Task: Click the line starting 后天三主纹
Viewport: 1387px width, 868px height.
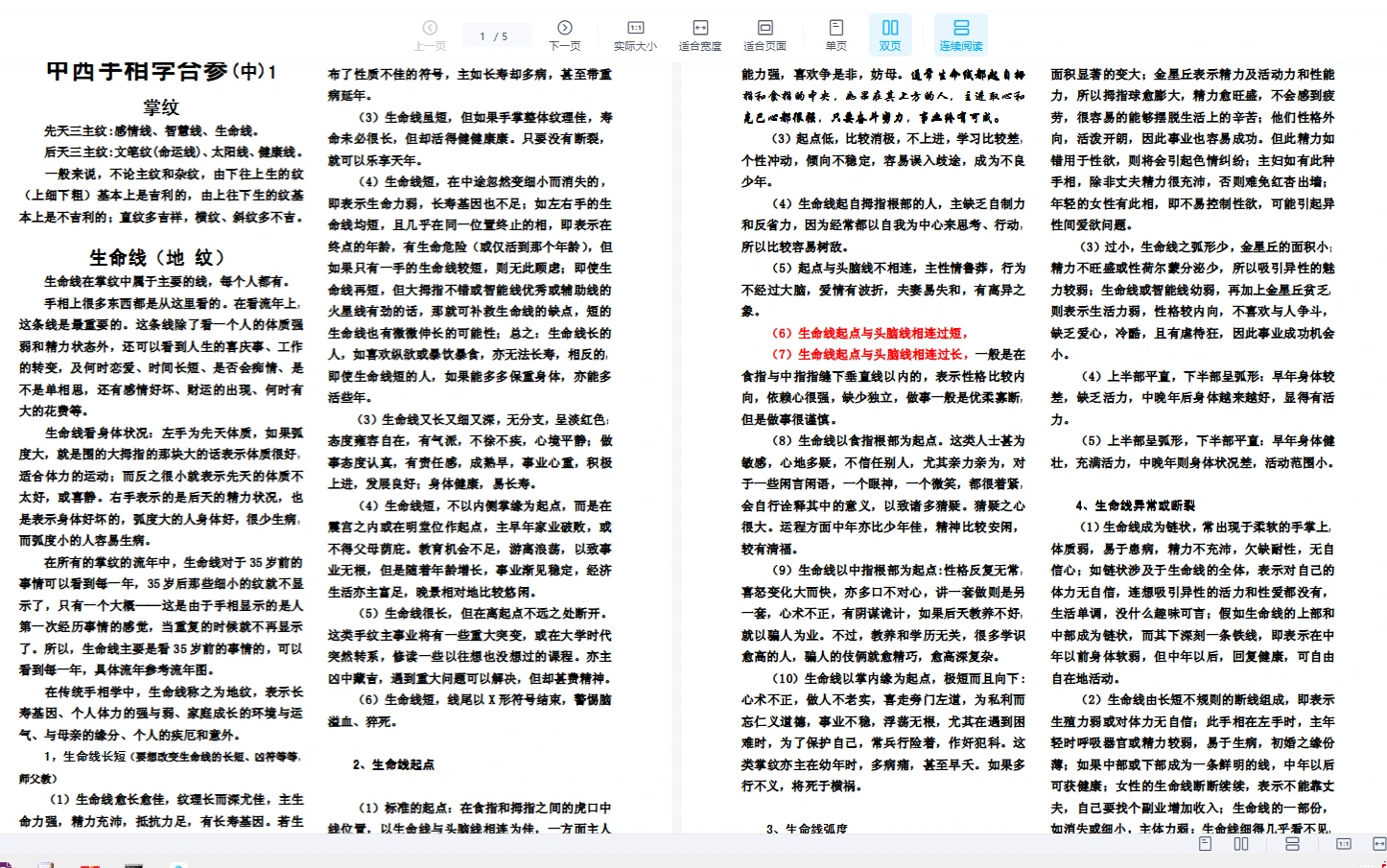Action: (x=173, y=152)
